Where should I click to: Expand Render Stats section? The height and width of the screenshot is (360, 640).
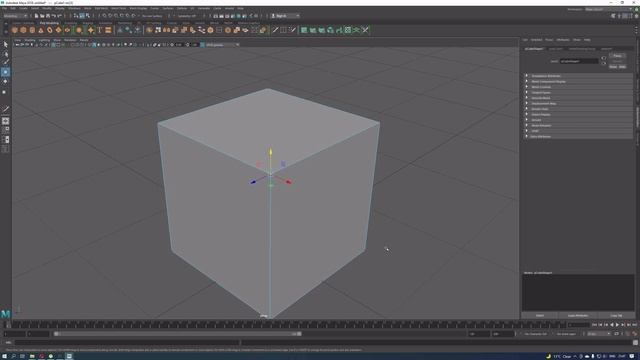pos(578,109)
